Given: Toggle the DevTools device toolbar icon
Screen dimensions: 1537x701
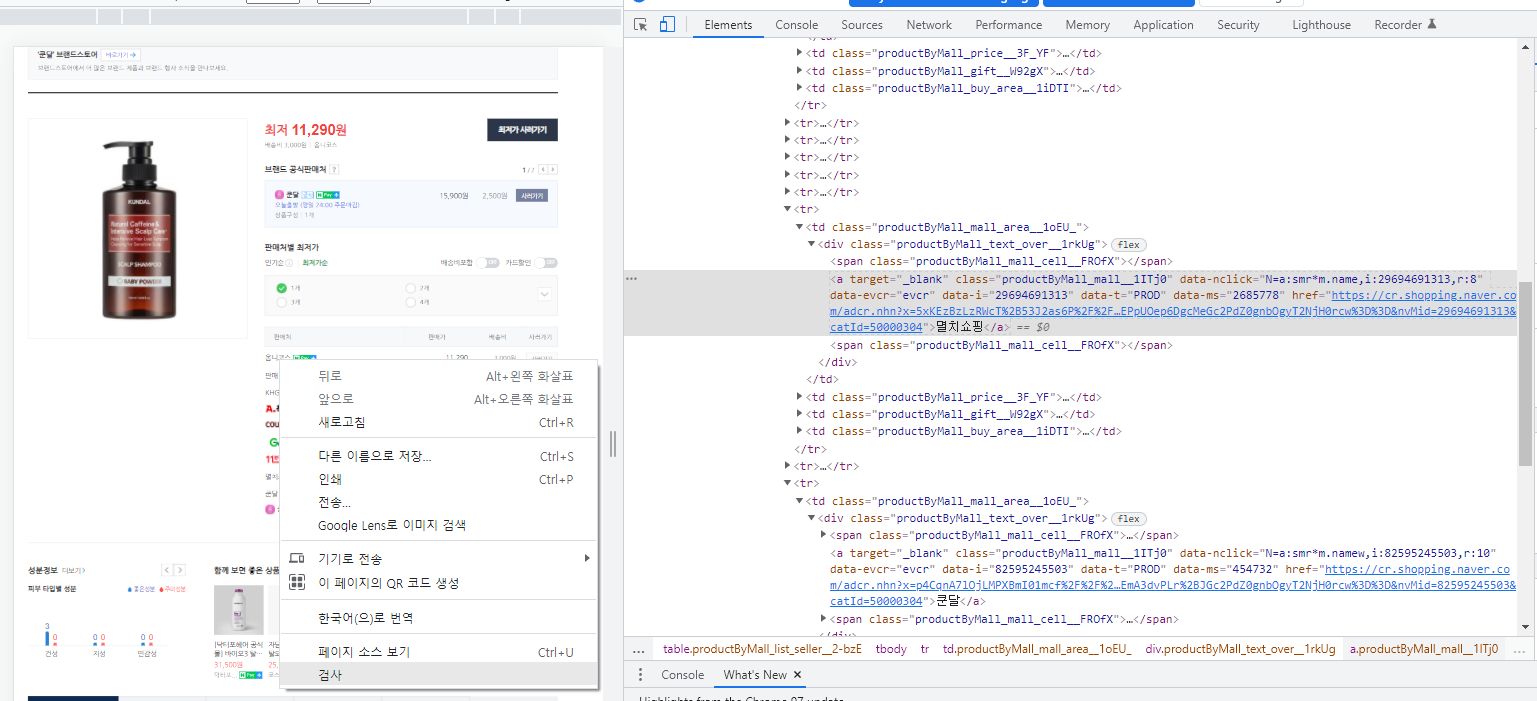Looking at the screenshot, I should tap(667, 25).
